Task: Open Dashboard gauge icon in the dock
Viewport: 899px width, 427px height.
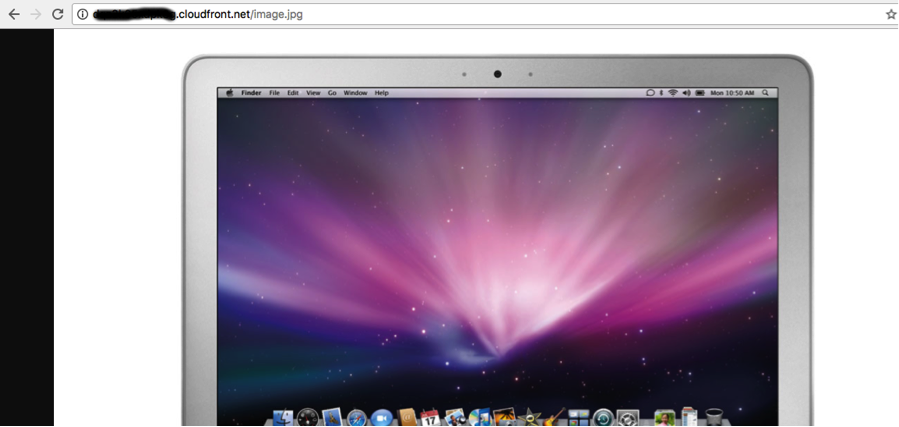Action: click(308, 417)
